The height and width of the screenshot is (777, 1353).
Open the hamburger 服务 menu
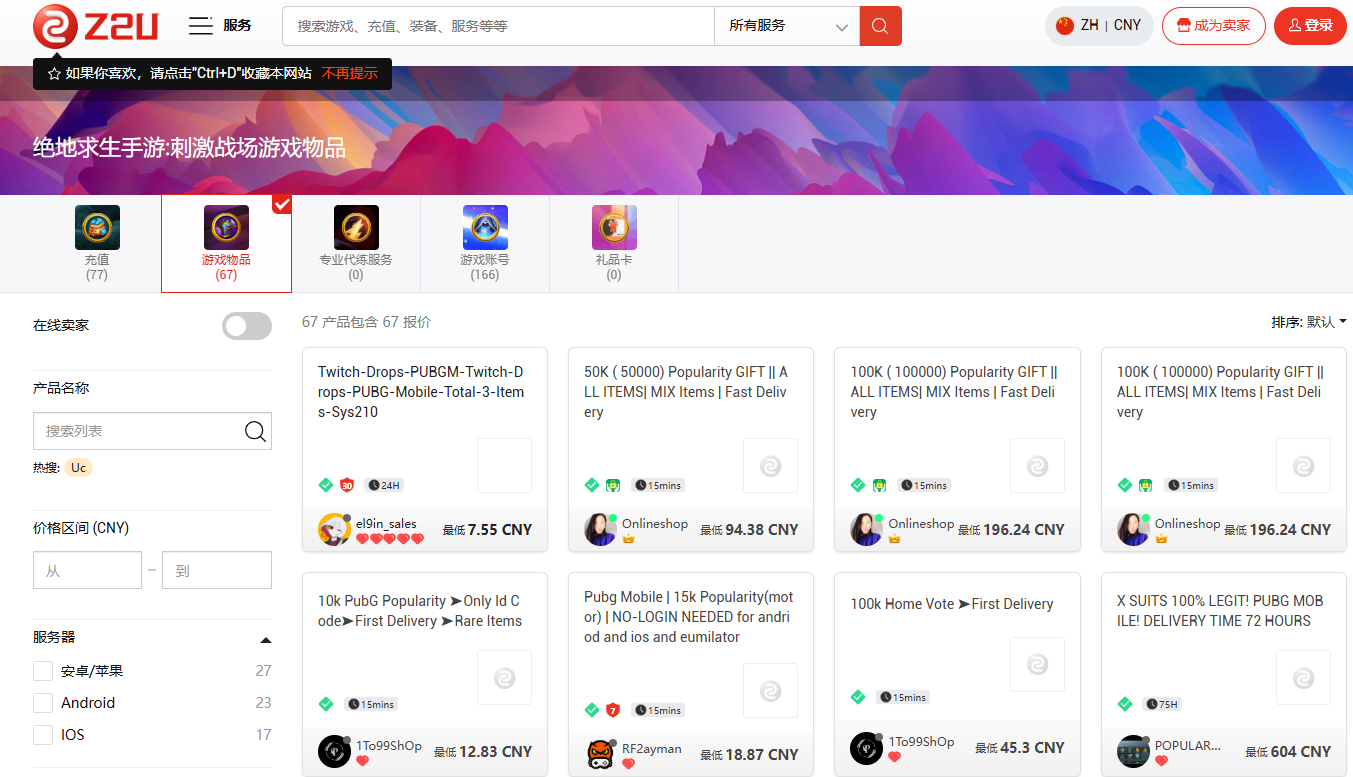click(x=220, y=26)
